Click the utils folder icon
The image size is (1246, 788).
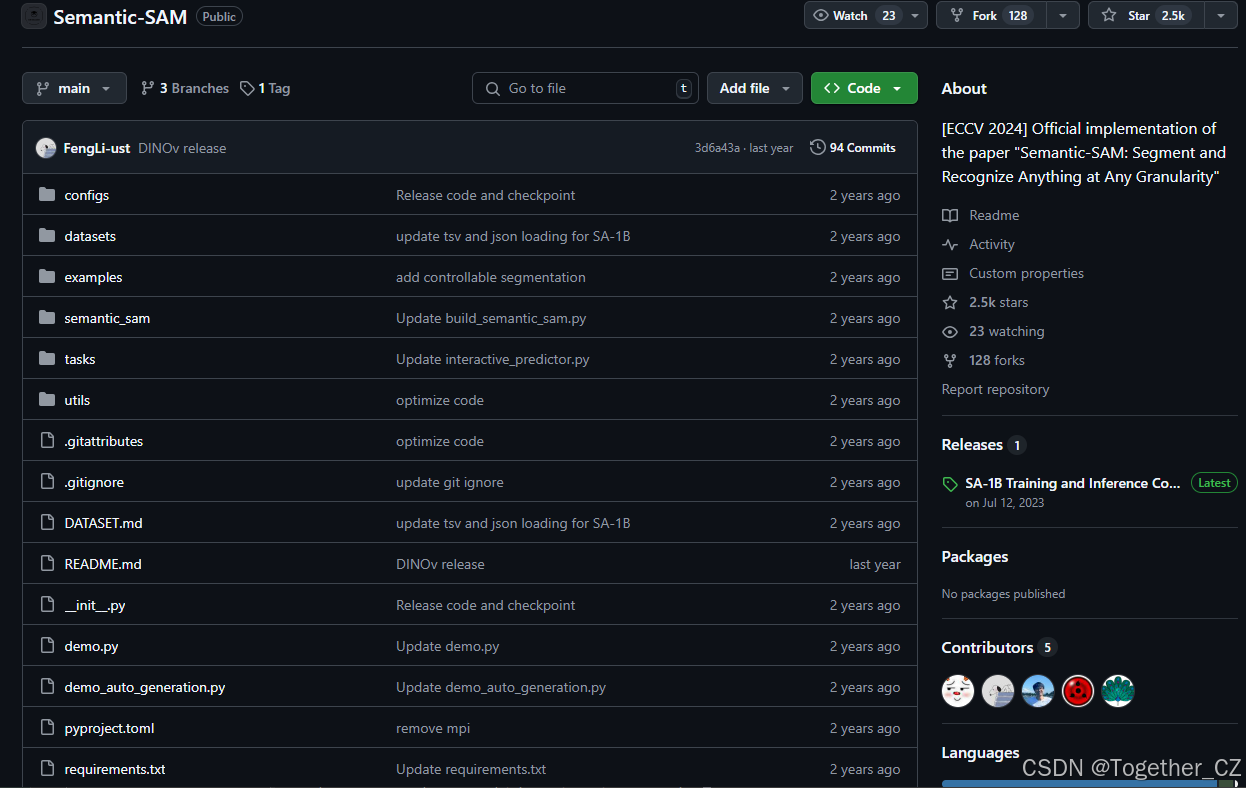click(x=46, y=400)
